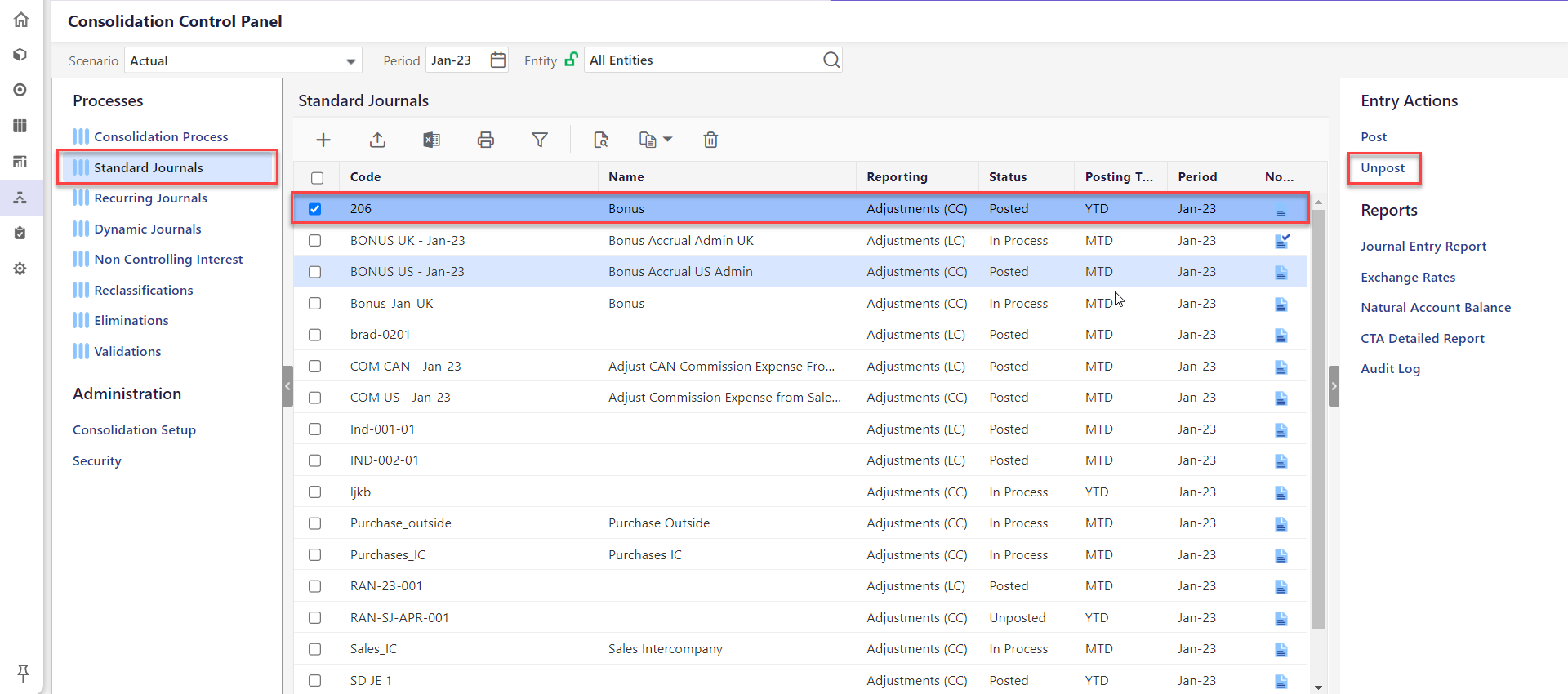1568x694 pixels.
Task: Open the copy journal dropdown arrow
Action: 667,140
